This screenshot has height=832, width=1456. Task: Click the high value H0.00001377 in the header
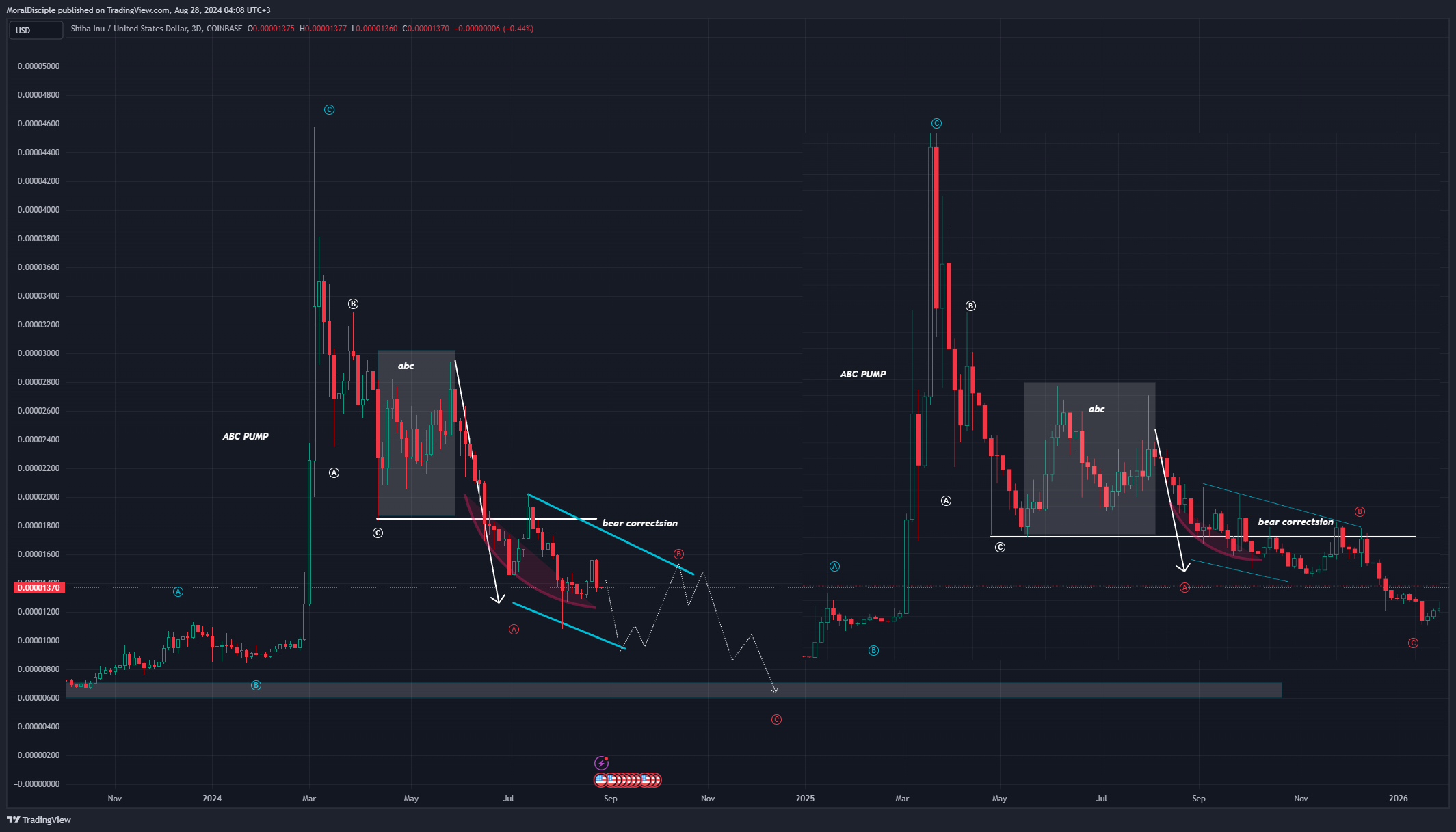[x=323, y=29]
